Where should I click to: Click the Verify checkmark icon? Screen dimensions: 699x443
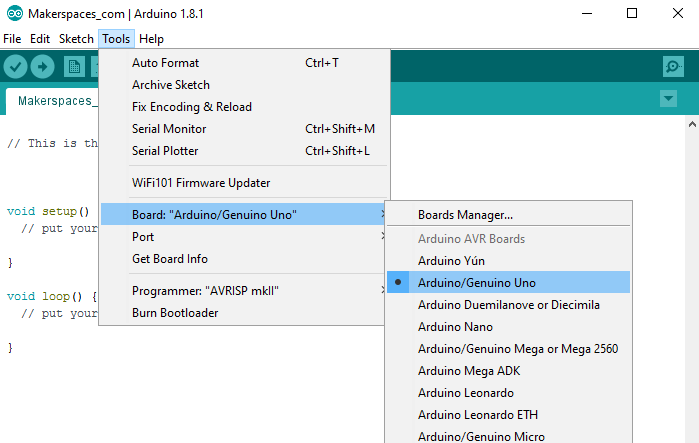point(15,66)
